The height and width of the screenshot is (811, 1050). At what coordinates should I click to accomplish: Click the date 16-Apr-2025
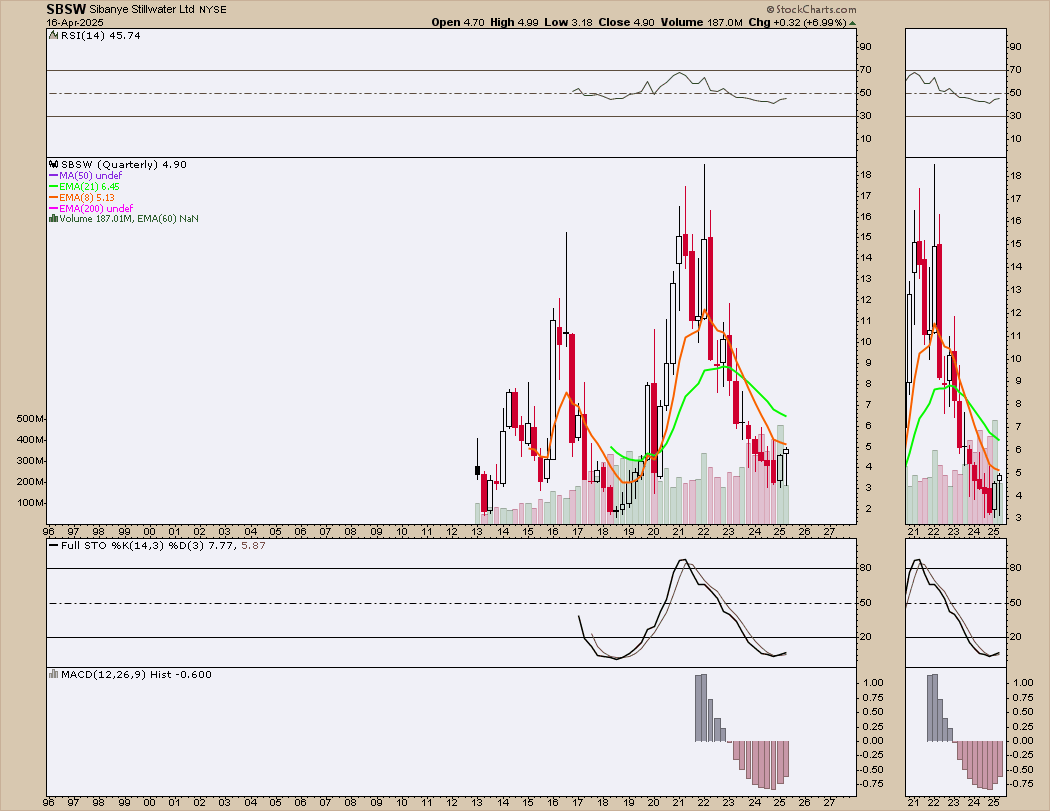tap(75, 22)
